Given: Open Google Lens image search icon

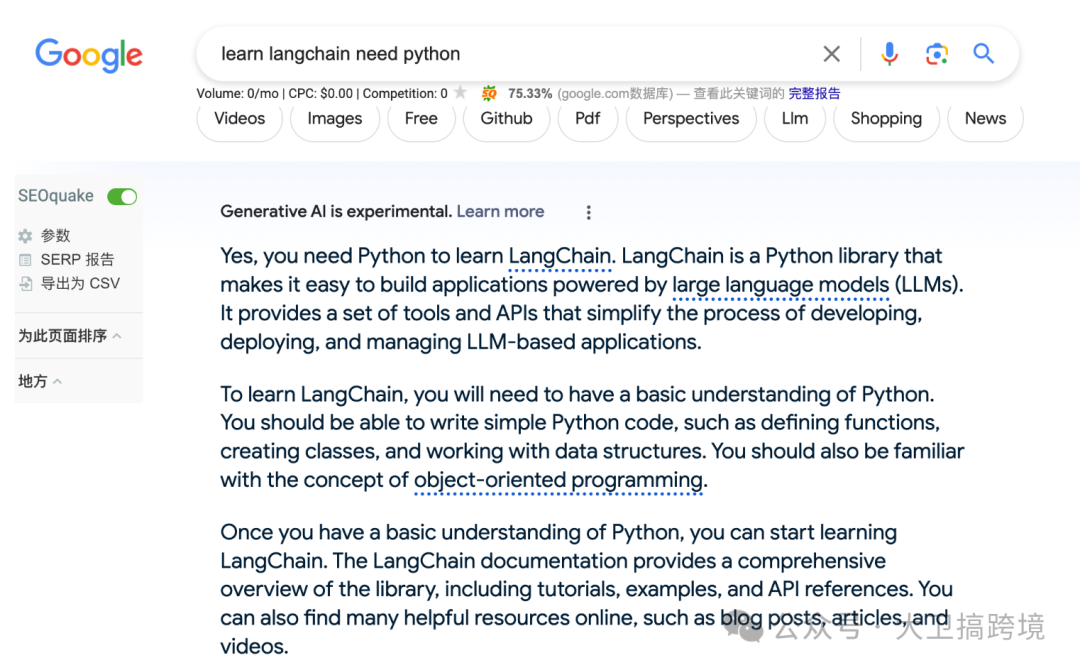Looking at the screenshot, I should pyautogui.click(x=937, y=54).
